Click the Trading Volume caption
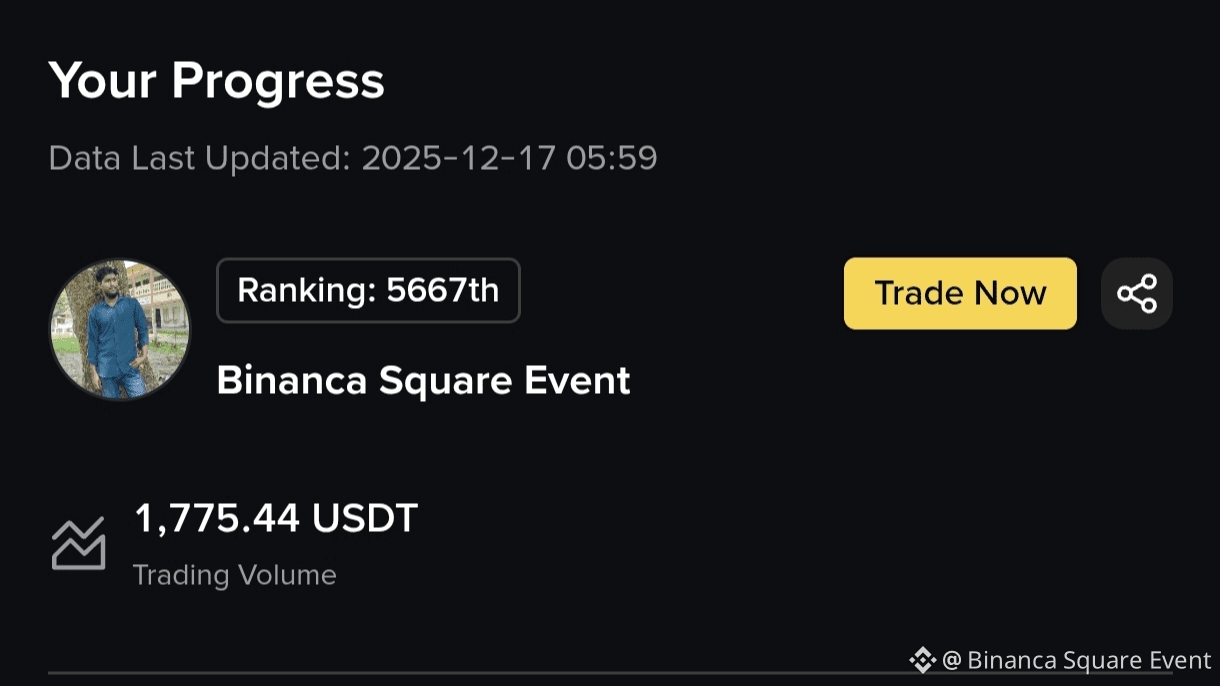 pos(234,575)
